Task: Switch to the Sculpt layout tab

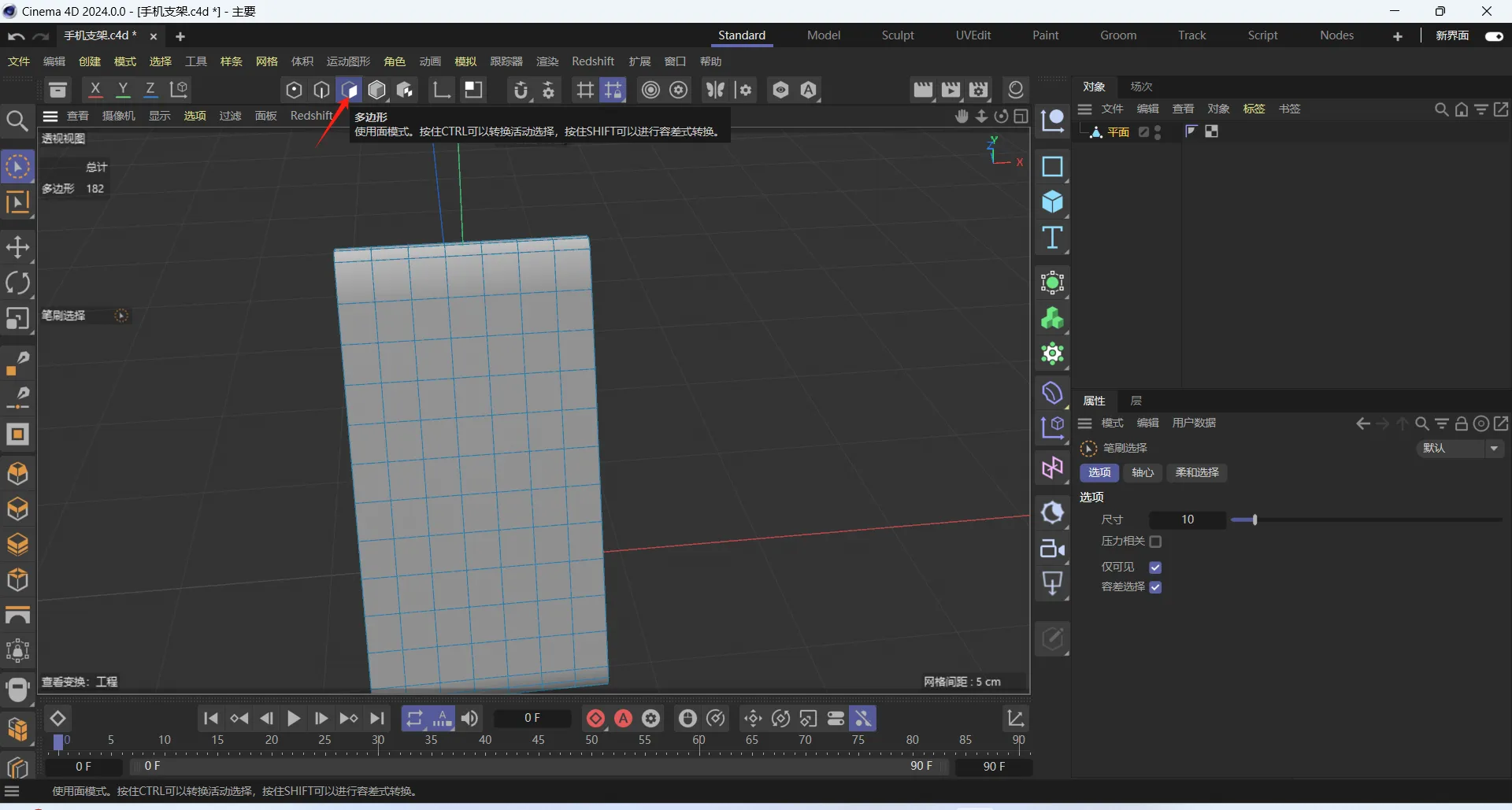Action: point(898,35)
